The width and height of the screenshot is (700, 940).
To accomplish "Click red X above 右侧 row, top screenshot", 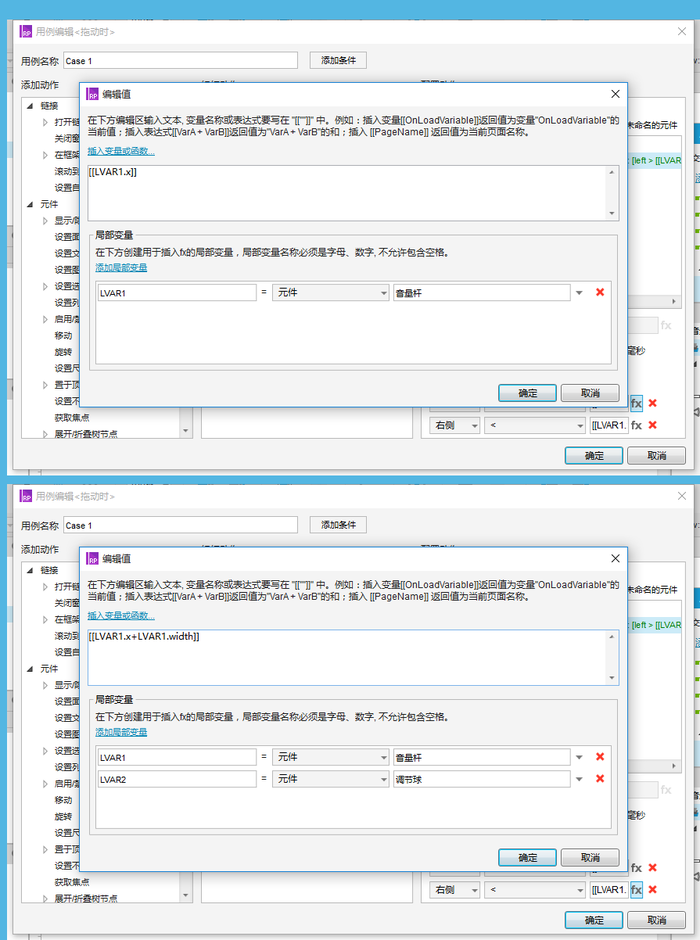I will click(x=653, y=403).
